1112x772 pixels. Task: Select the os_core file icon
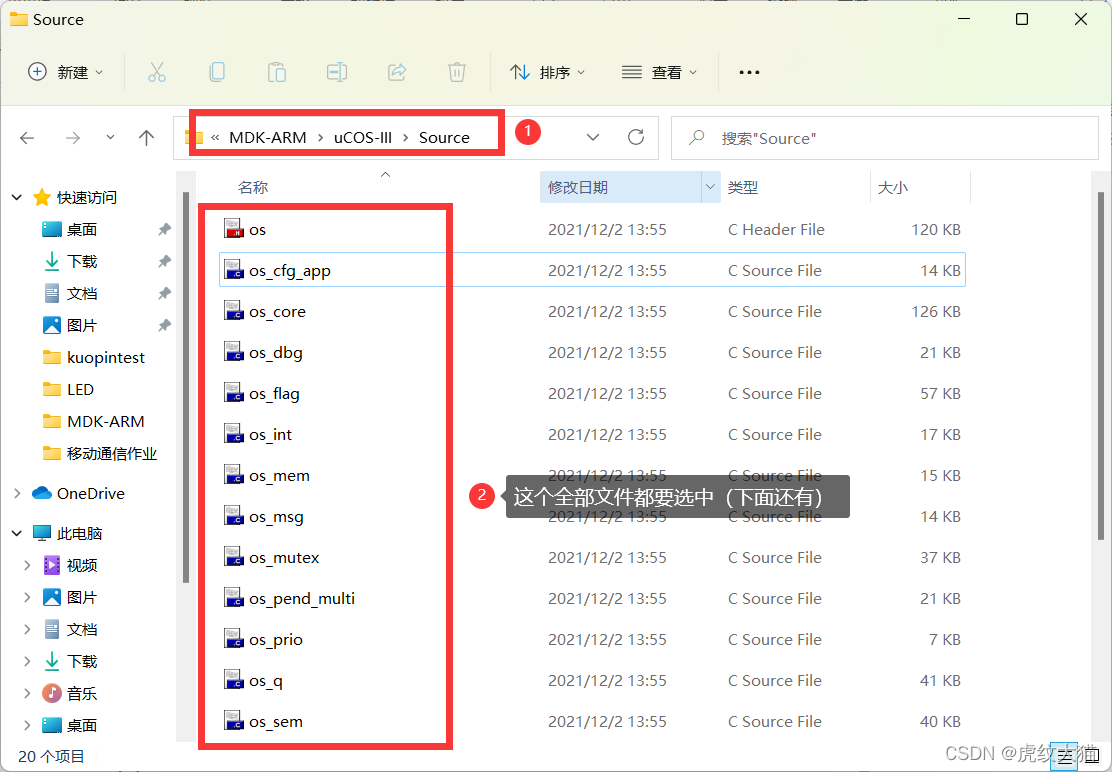click(234, 311)
